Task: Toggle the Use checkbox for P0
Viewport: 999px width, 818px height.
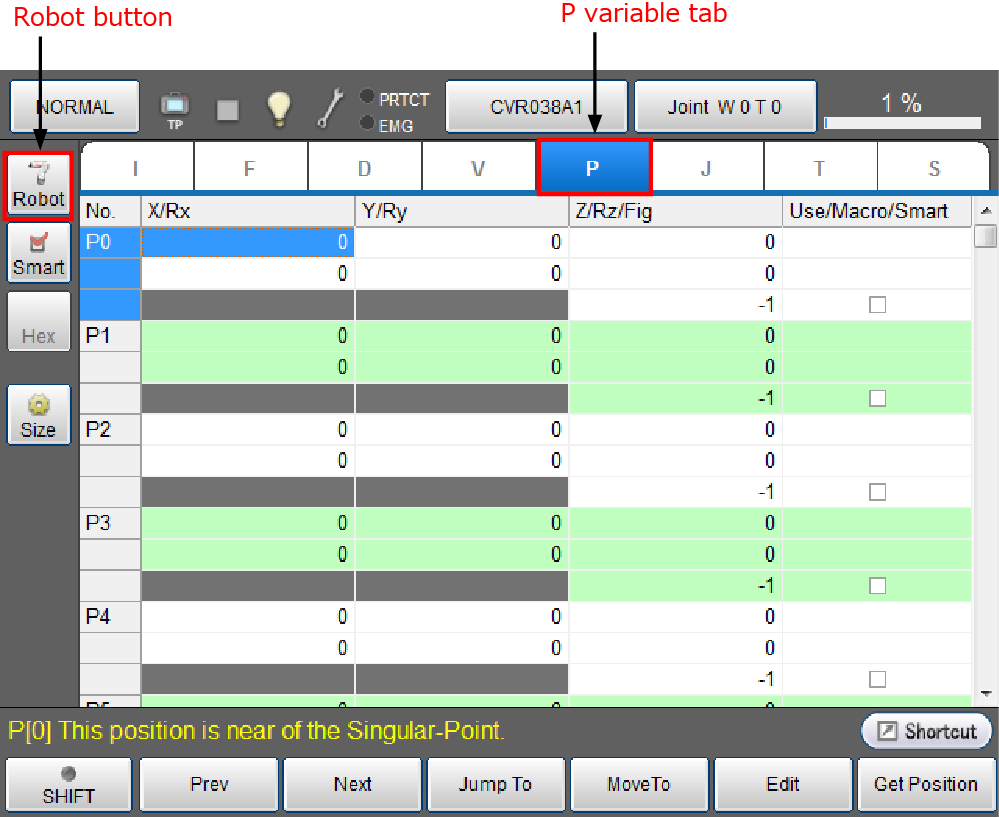Action: [877, 305]
